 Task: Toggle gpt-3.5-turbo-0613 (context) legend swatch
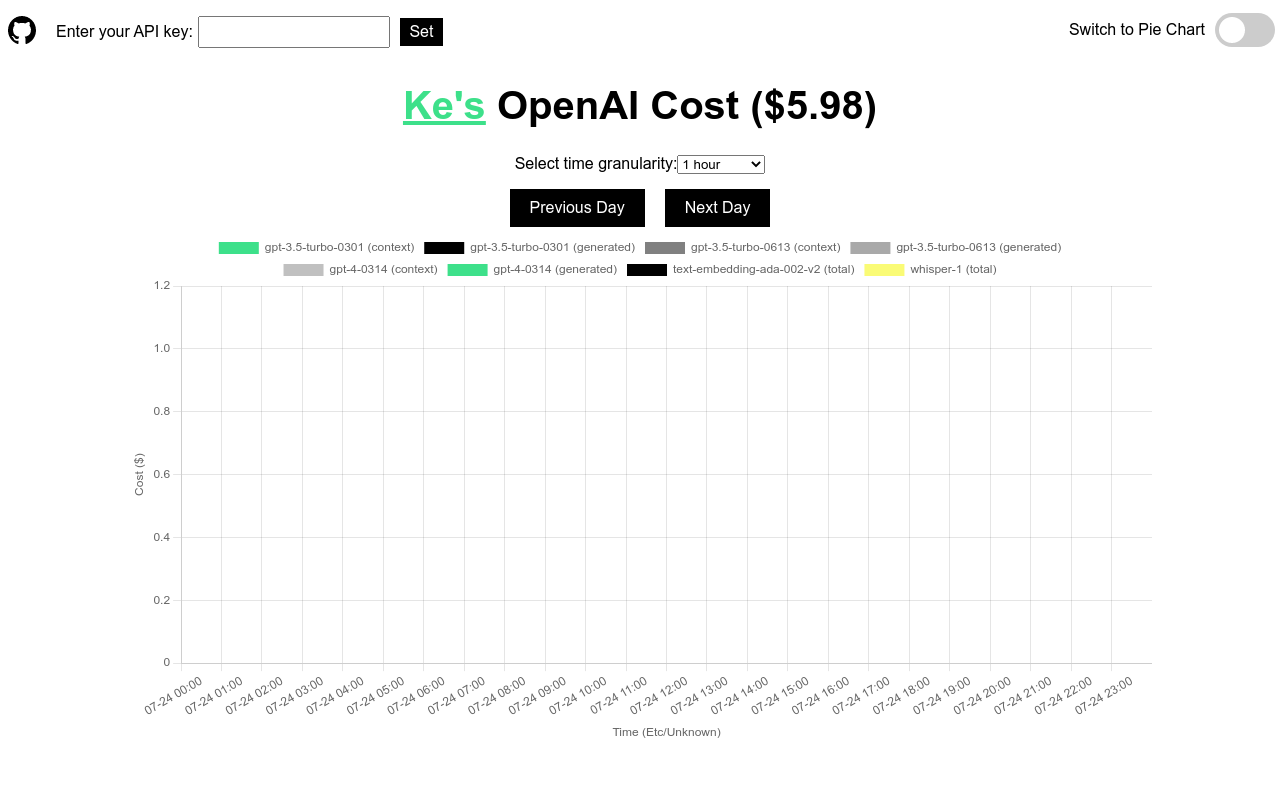(x=665, y=247)
